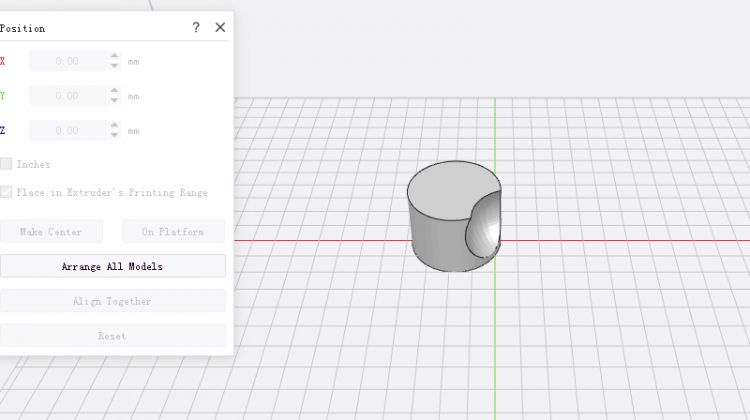Decrease the X position value
Screen dimensions: 750x420
point(114,66)
